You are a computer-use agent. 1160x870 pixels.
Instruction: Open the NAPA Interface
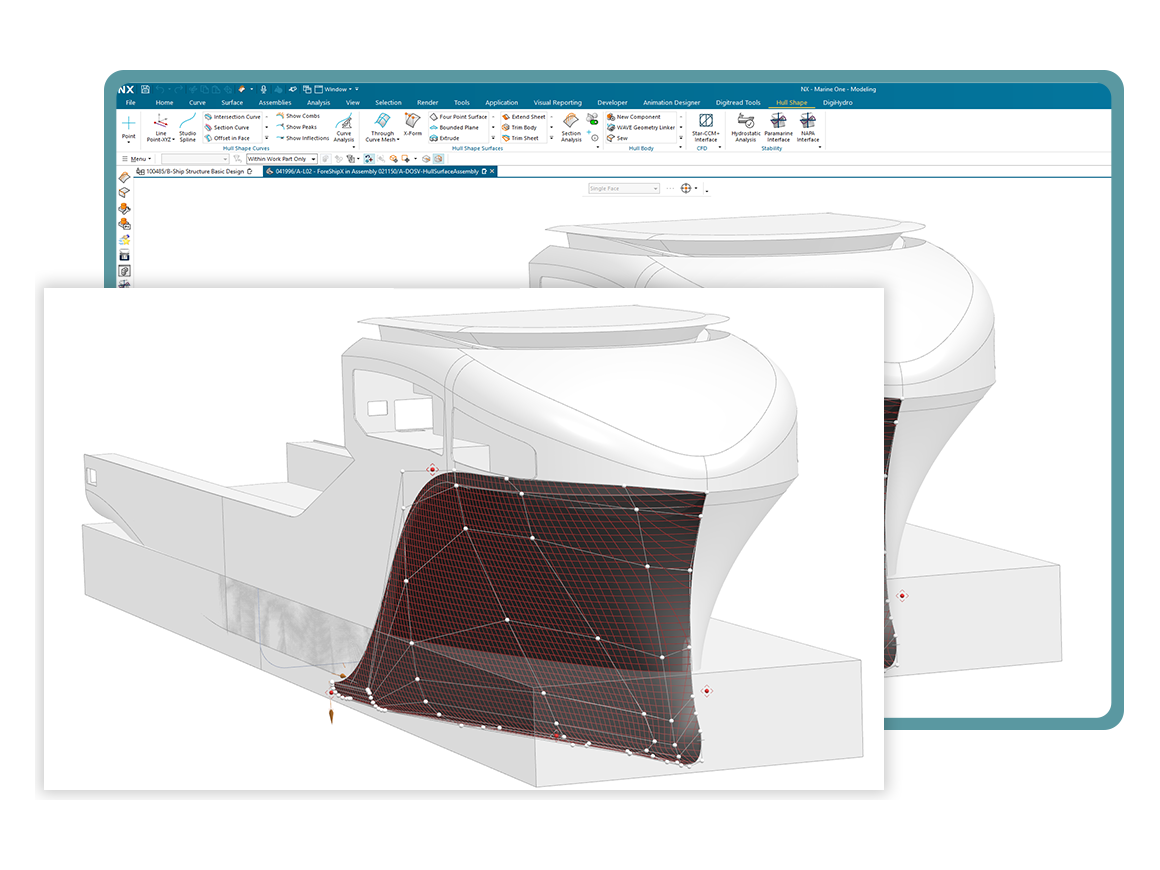(808, 127)
